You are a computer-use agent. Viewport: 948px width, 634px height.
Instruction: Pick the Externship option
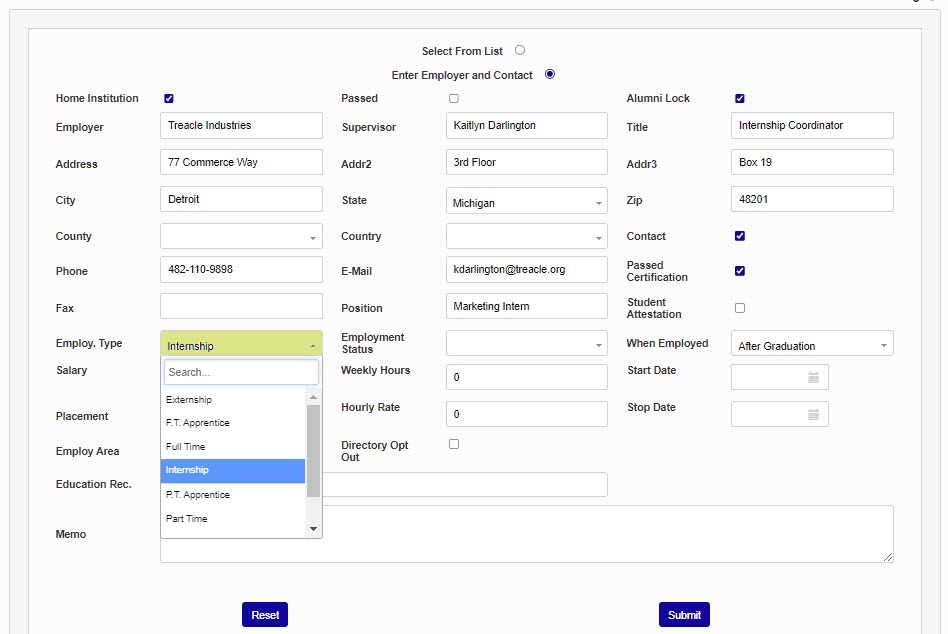coord(232,400)
